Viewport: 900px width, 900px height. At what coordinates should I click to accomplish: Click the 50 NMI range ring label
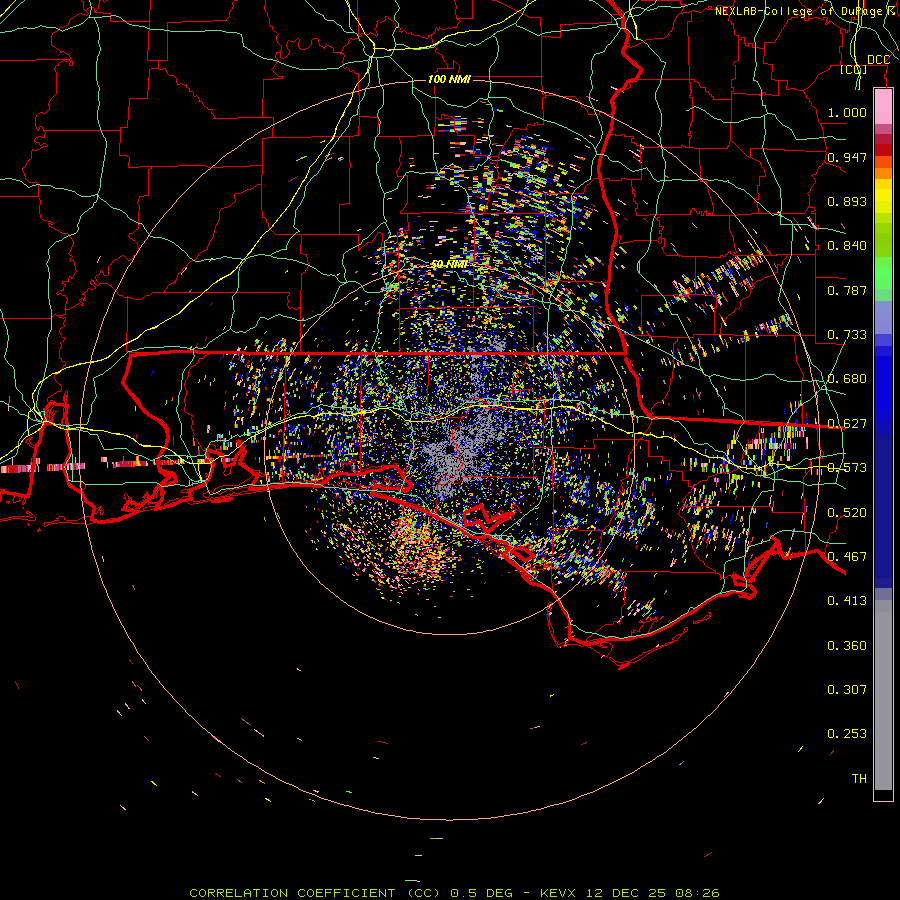pyautogui.click(x=449, y=264)
